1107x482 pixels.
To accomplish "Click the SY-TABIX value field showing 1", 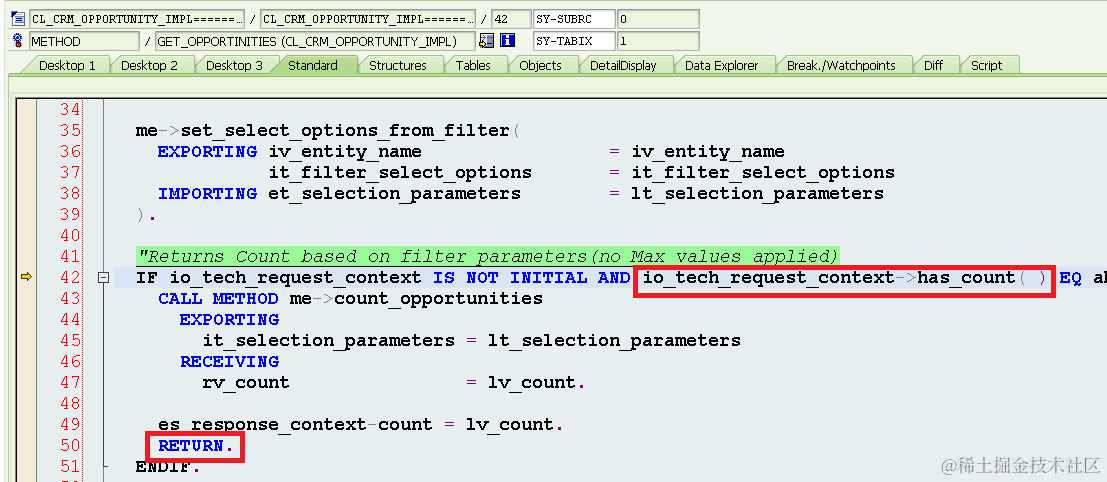I will point(658,41).
